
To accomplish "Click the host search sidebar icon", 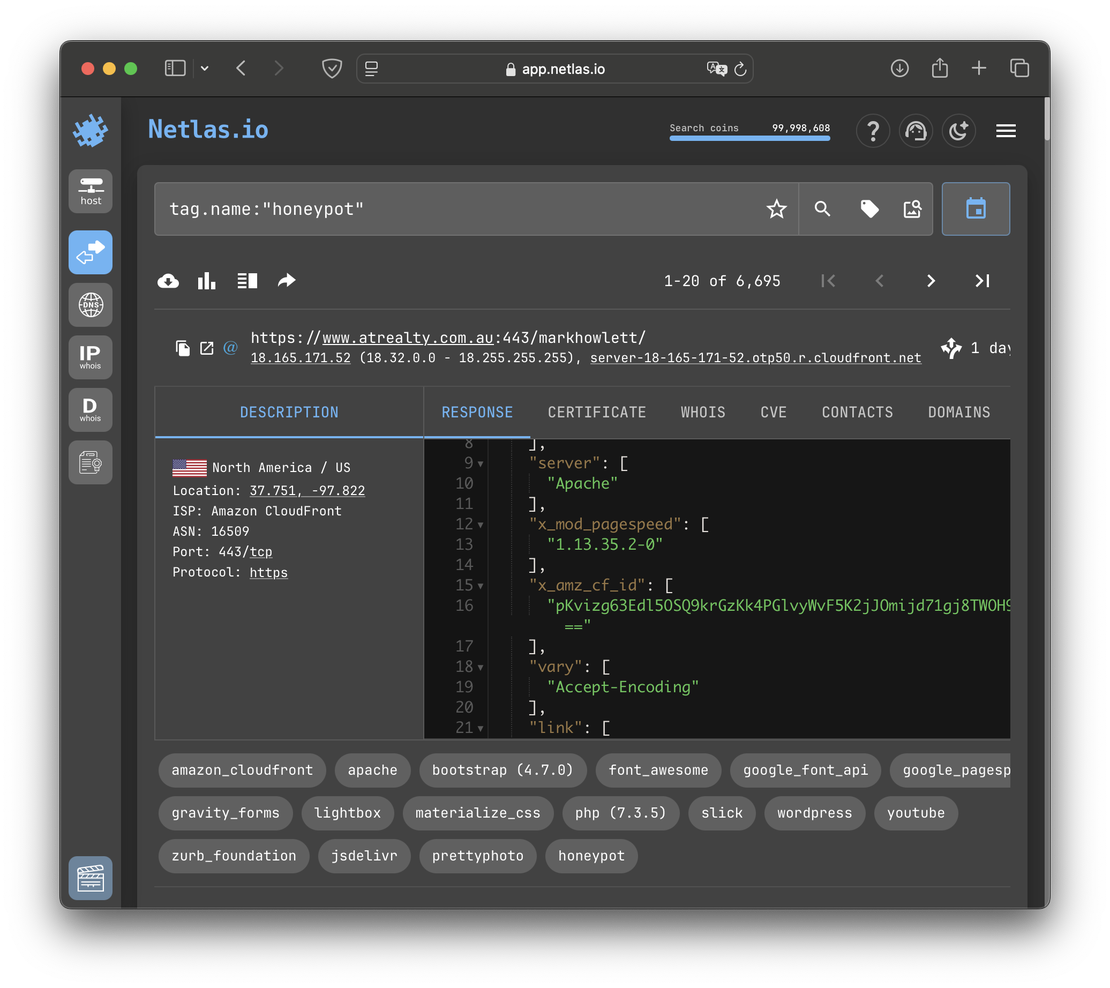I will 91,190.
